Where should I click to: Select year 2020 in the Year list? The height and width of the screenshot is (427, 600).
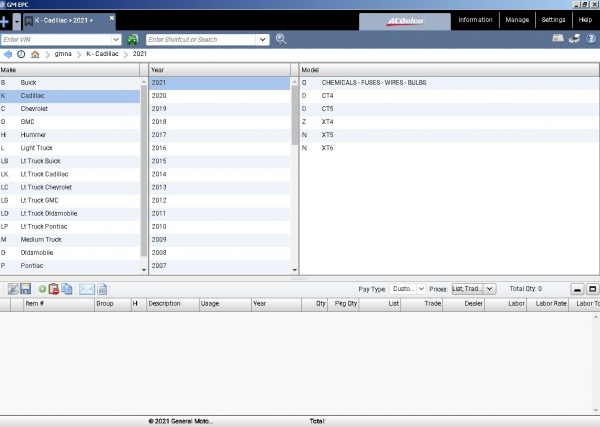pyautogui.click(x=220, y=96)
